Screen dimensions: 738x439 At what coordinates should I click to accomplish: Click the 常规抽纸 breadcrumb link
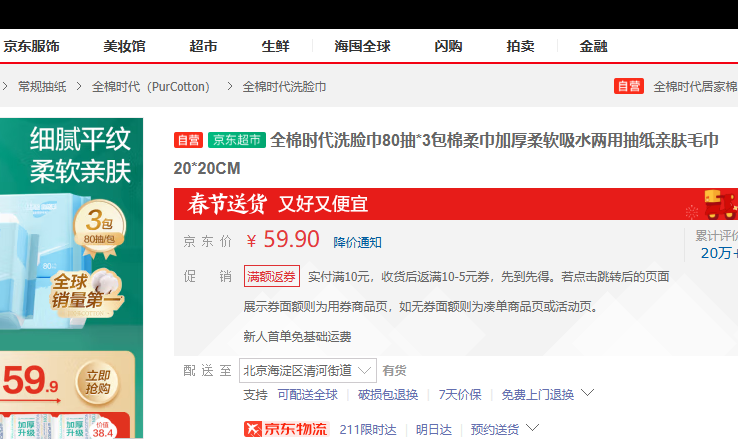pyautogui.click(x=42, y=87)
